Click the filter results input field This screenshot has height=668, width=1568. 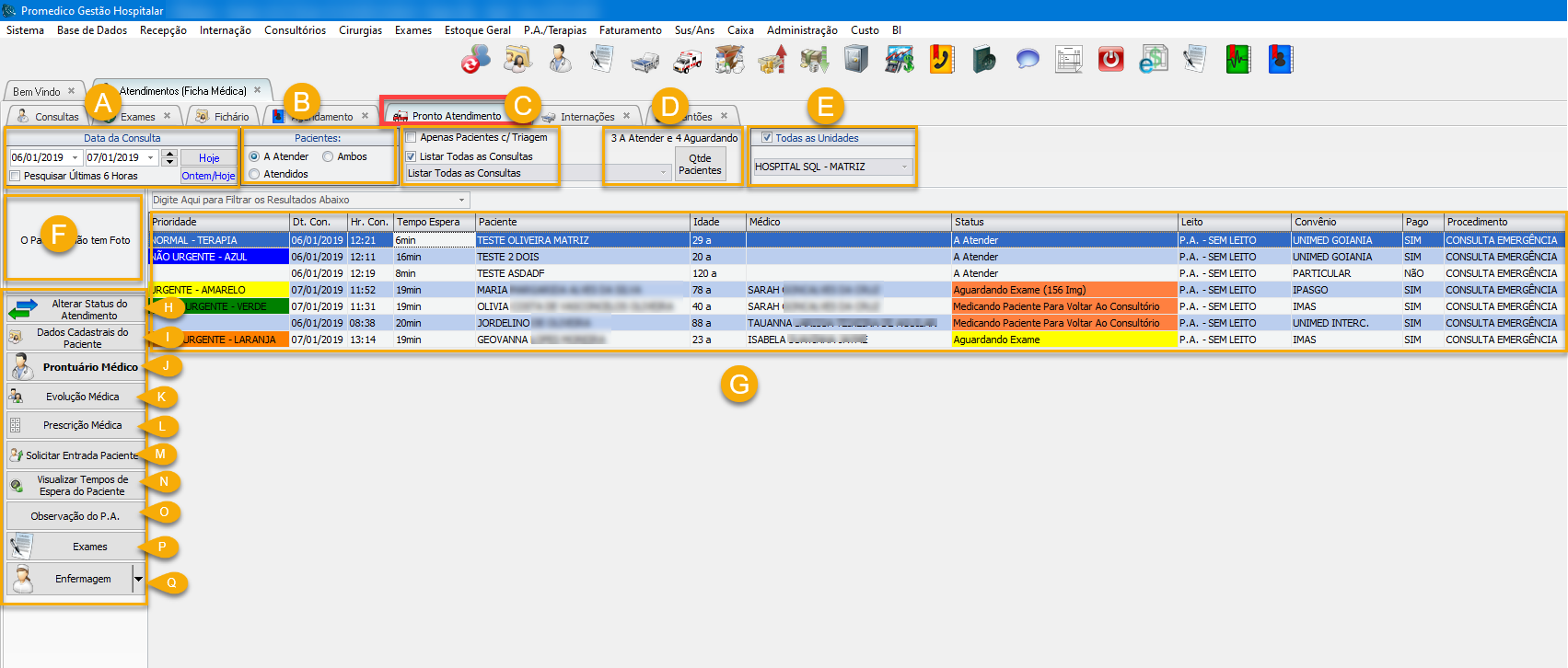(x=304, y=200)
